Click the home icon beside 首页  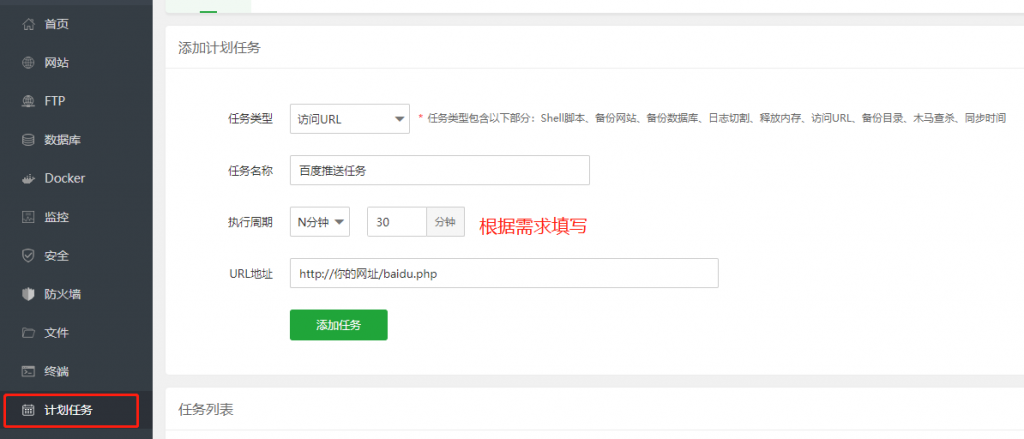click(x=28, y=24)
